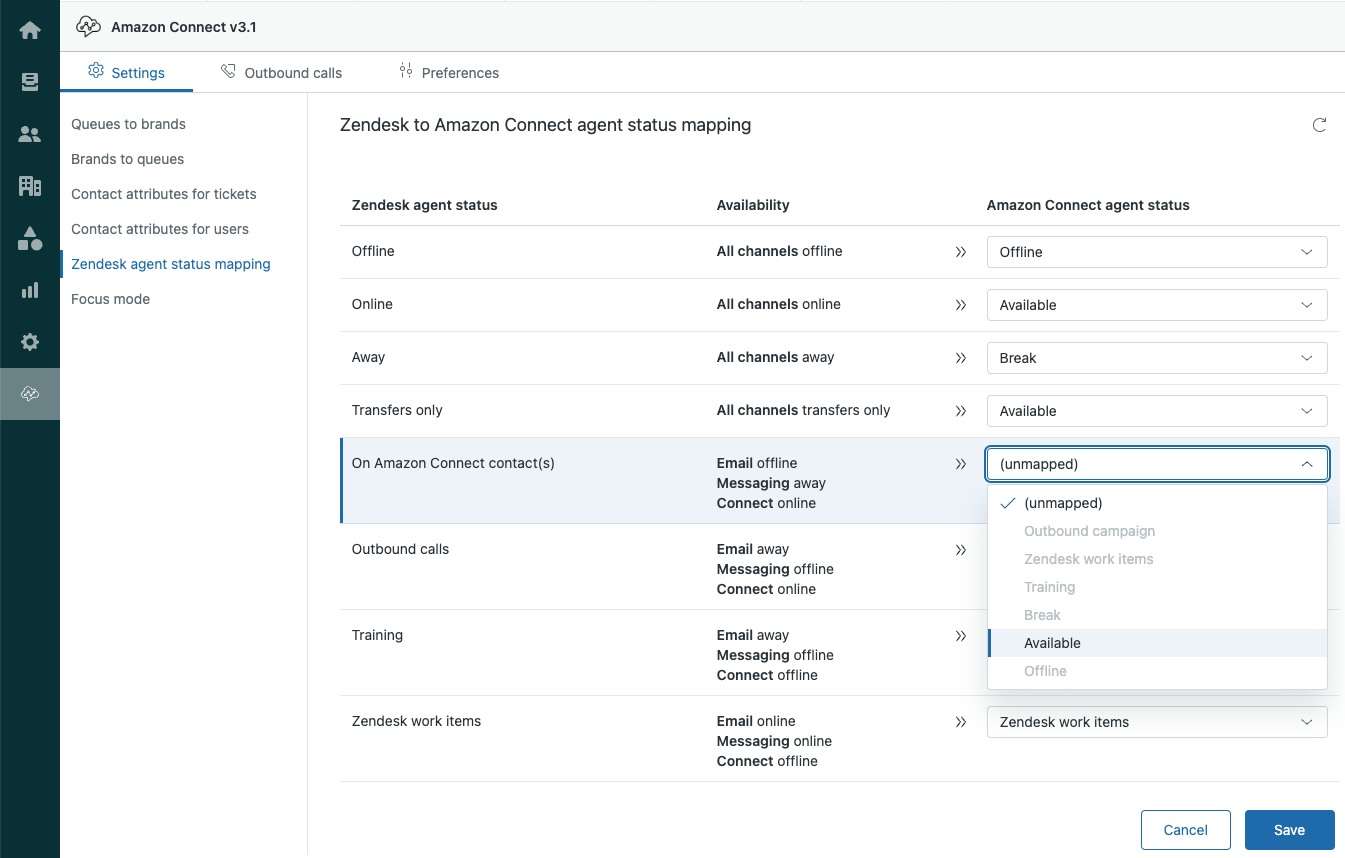Expand the Offline status dropdown

[1156, 252]
